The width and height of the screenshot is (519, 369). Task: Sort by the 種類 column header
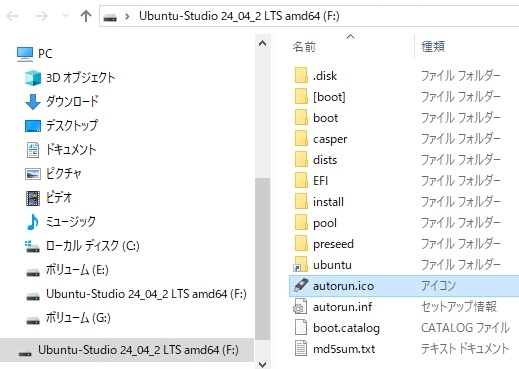click(x=433, y=47)
